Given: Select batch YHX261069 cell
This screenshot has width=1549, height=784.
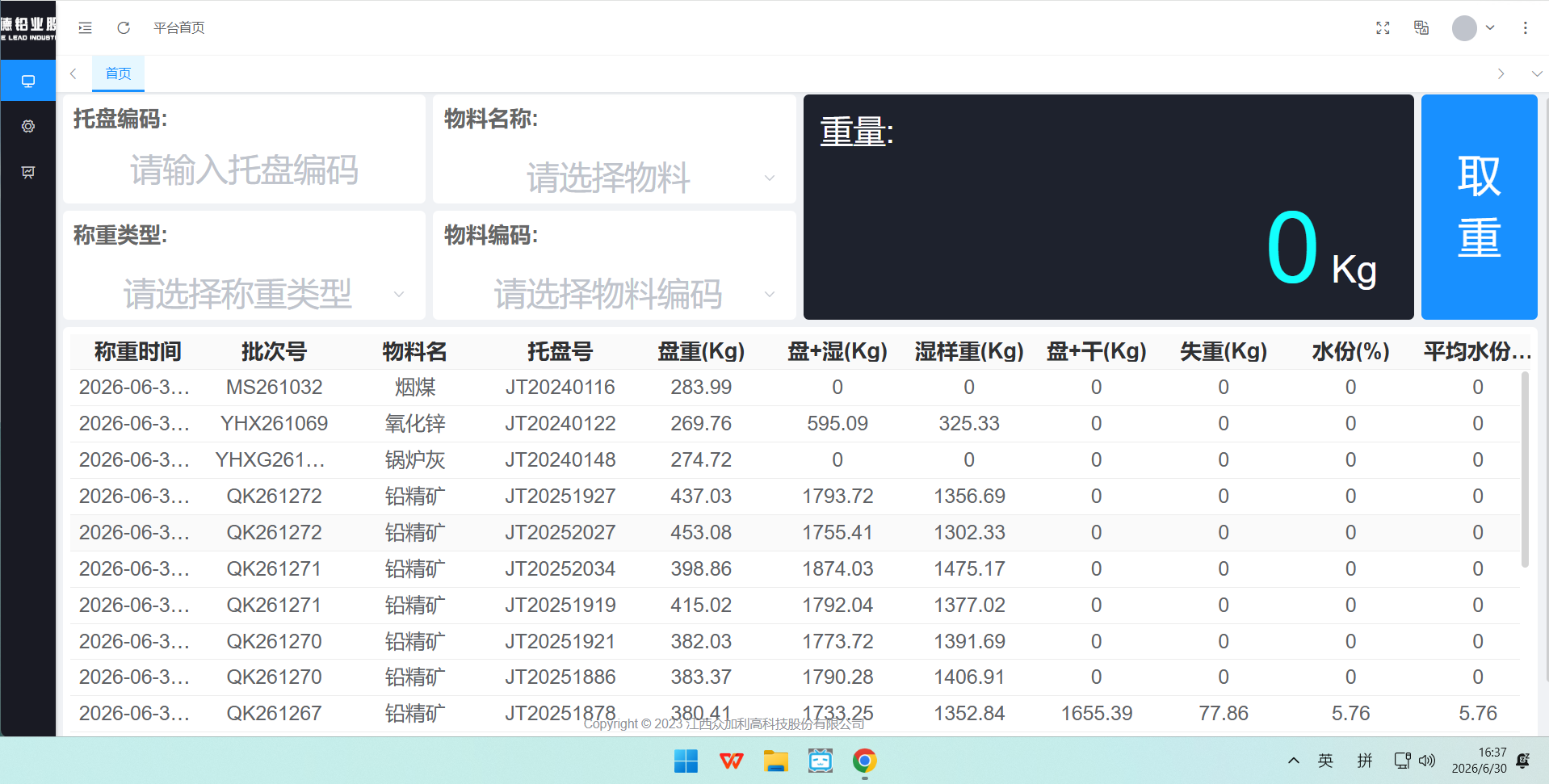Looking at the screenshot, I should (x=274, y=424).
